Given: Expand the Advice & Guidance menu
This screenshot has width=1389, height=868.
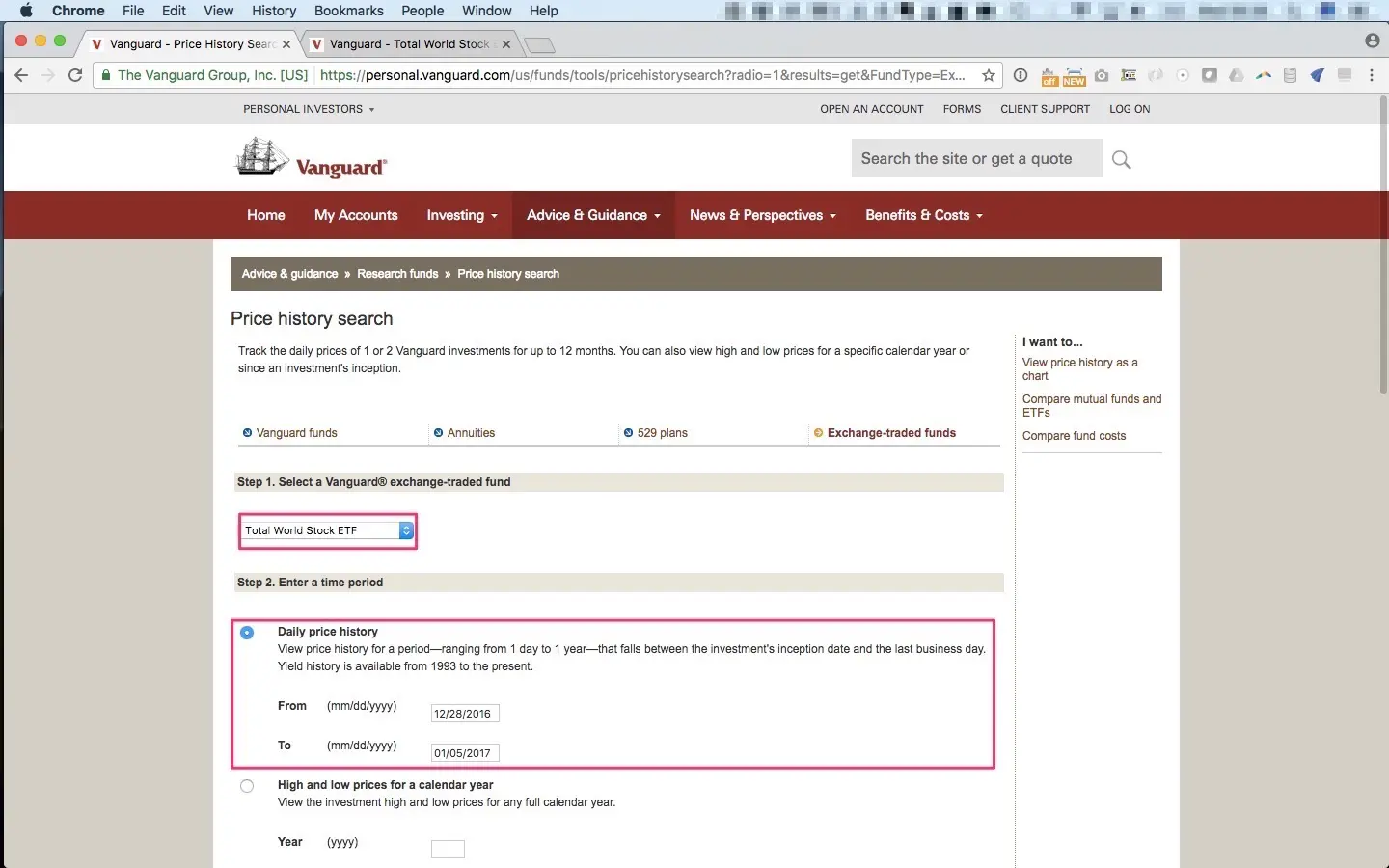Looking at the screenshot, I should pyautogui.click(x=593, y=215).
